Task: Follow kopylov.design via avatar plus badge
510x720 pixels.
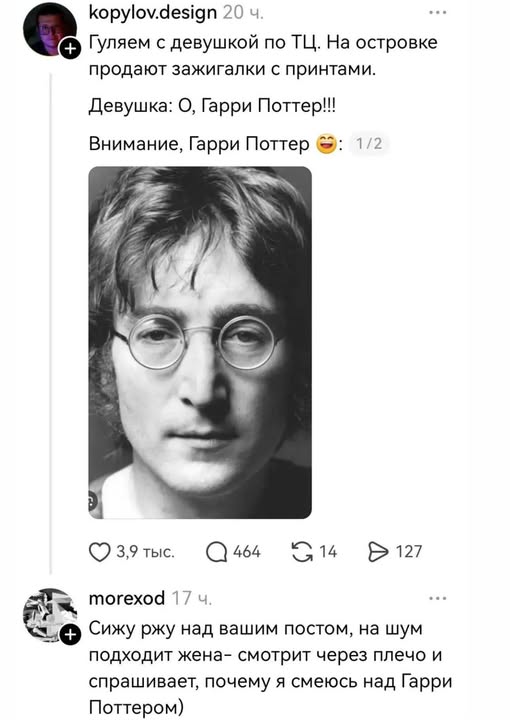Action: pos(70,49)
